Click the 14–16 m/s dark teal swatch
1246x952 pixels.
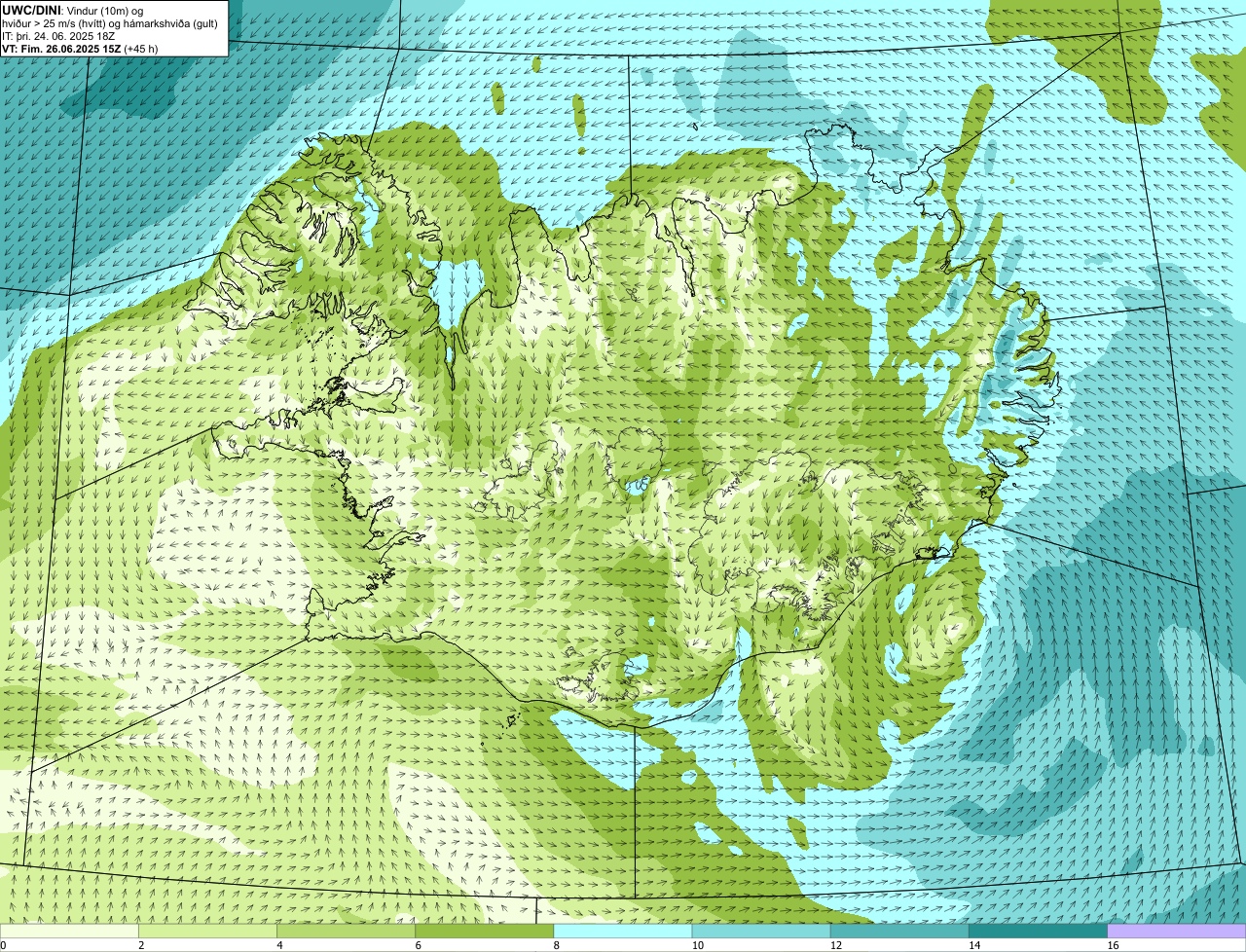point(1037,931)
